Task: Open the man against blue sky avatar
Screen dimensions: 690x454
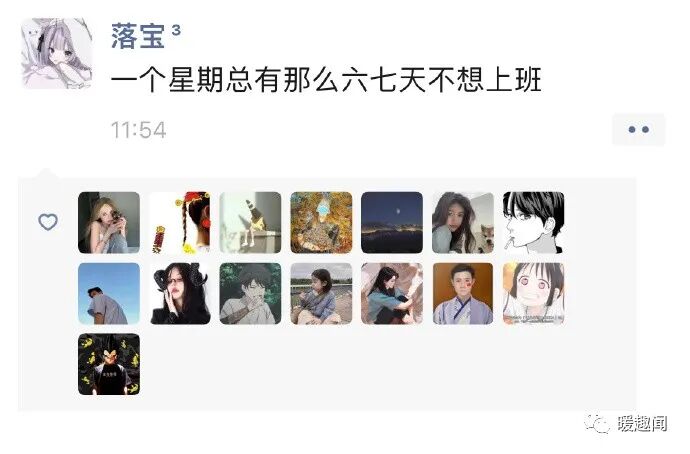Action: [x=109, y=293]
